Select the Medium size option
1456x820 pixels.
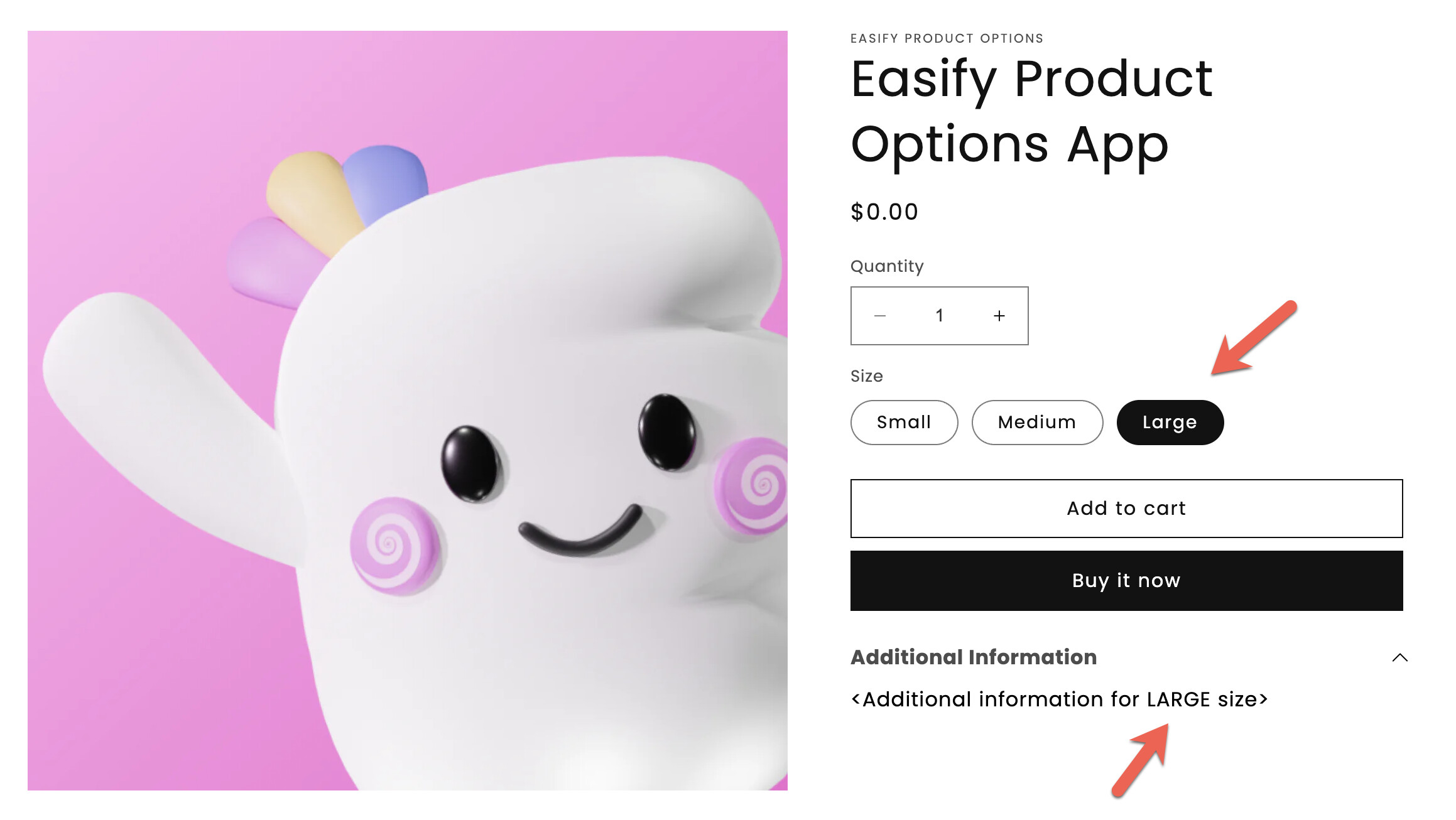tap(1037, 423)
